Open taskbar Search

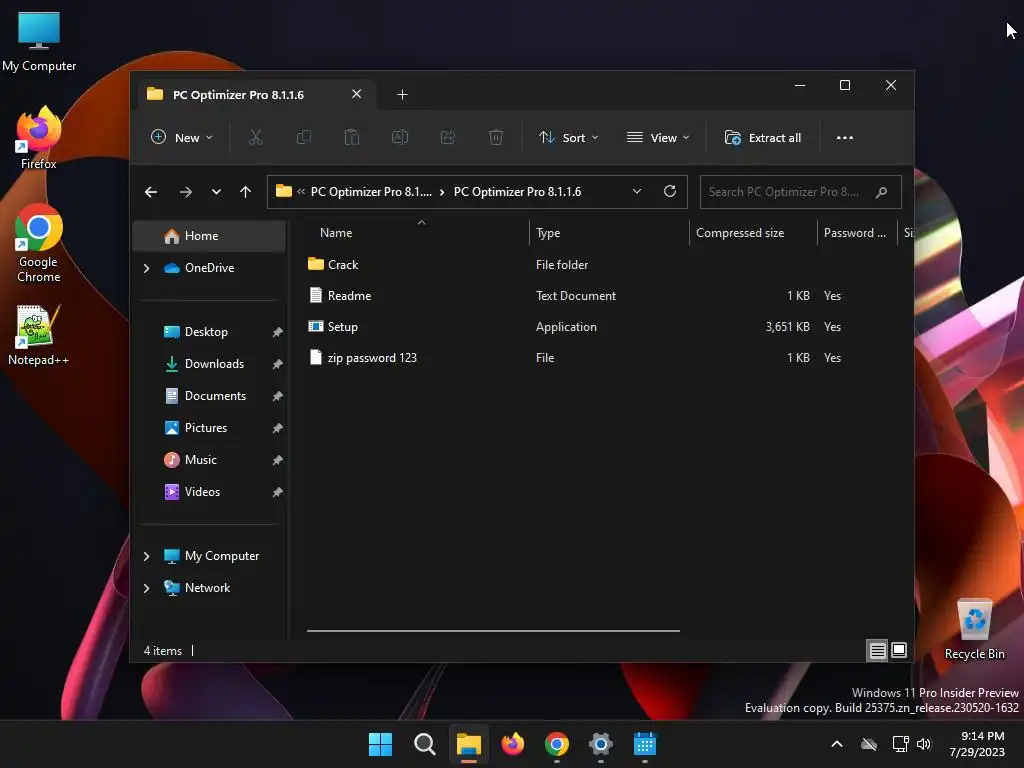pos(424,744)
